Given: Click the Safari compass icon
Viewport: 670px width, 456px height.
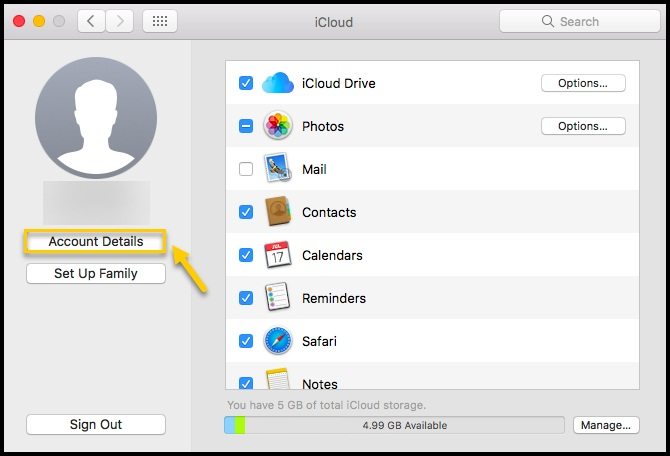Looking at the screenshot, I should pos(278,341).
